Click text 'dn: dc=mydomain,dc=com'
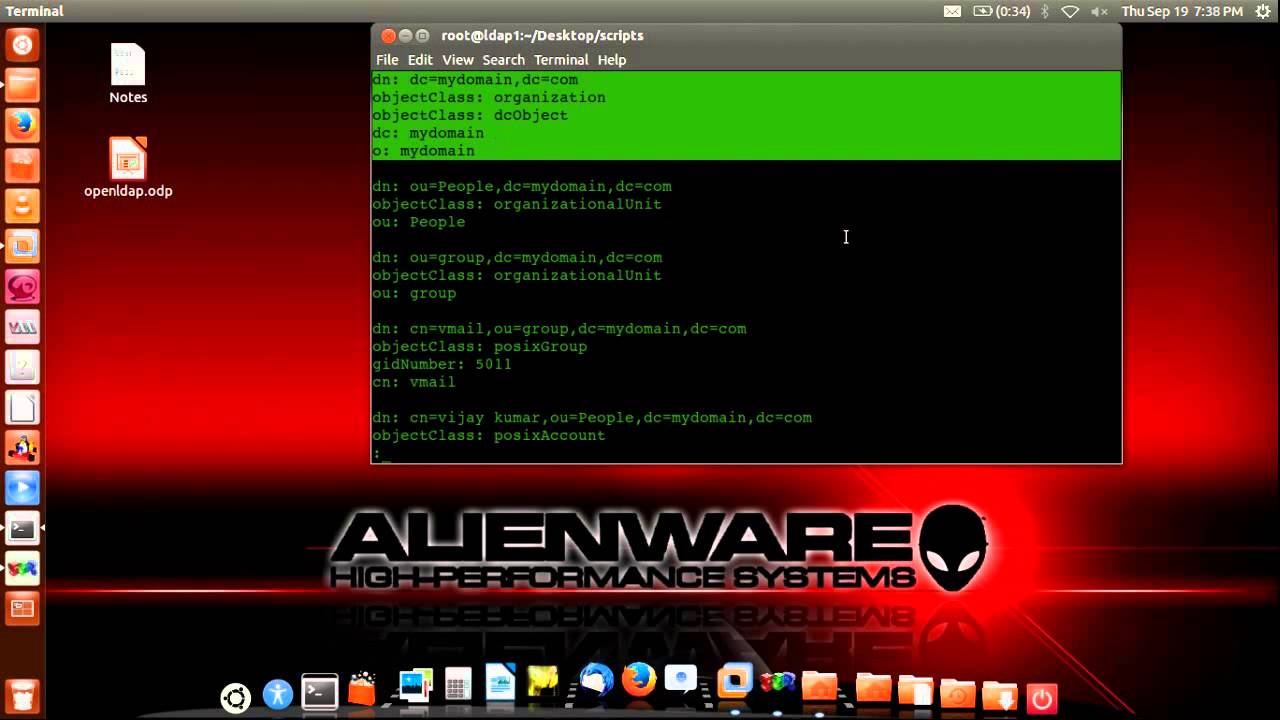1280x720 pixels. pyautogui.click(x=475, y=80)
